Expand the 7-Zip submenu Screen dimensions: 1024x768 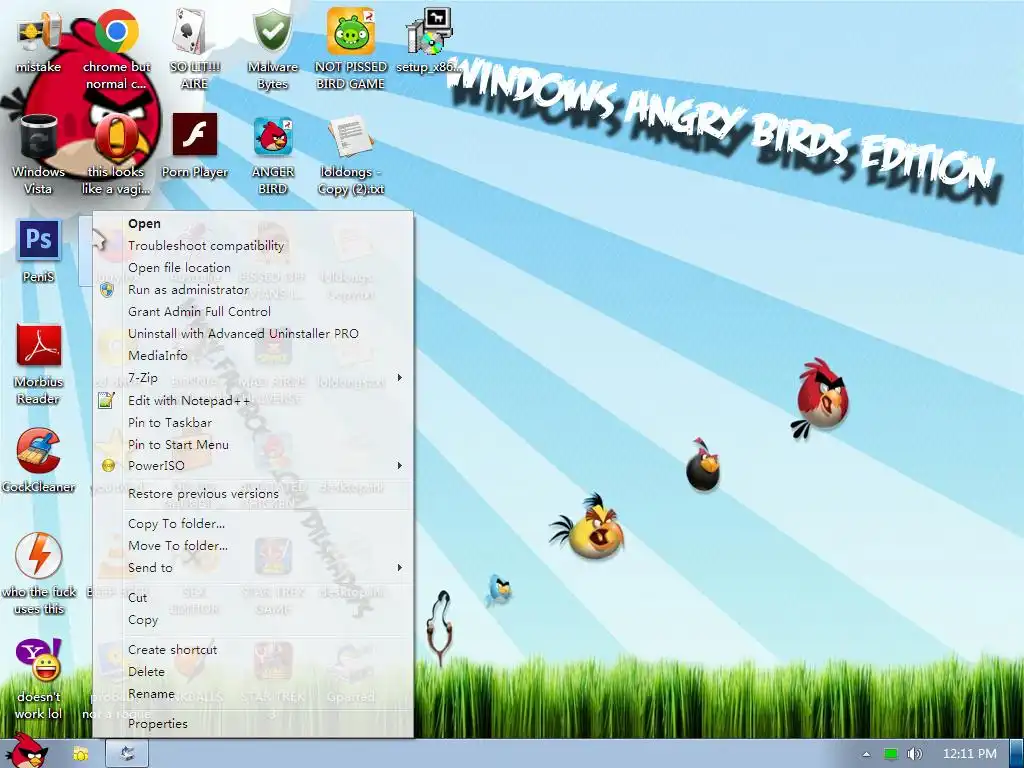(253, 377)
